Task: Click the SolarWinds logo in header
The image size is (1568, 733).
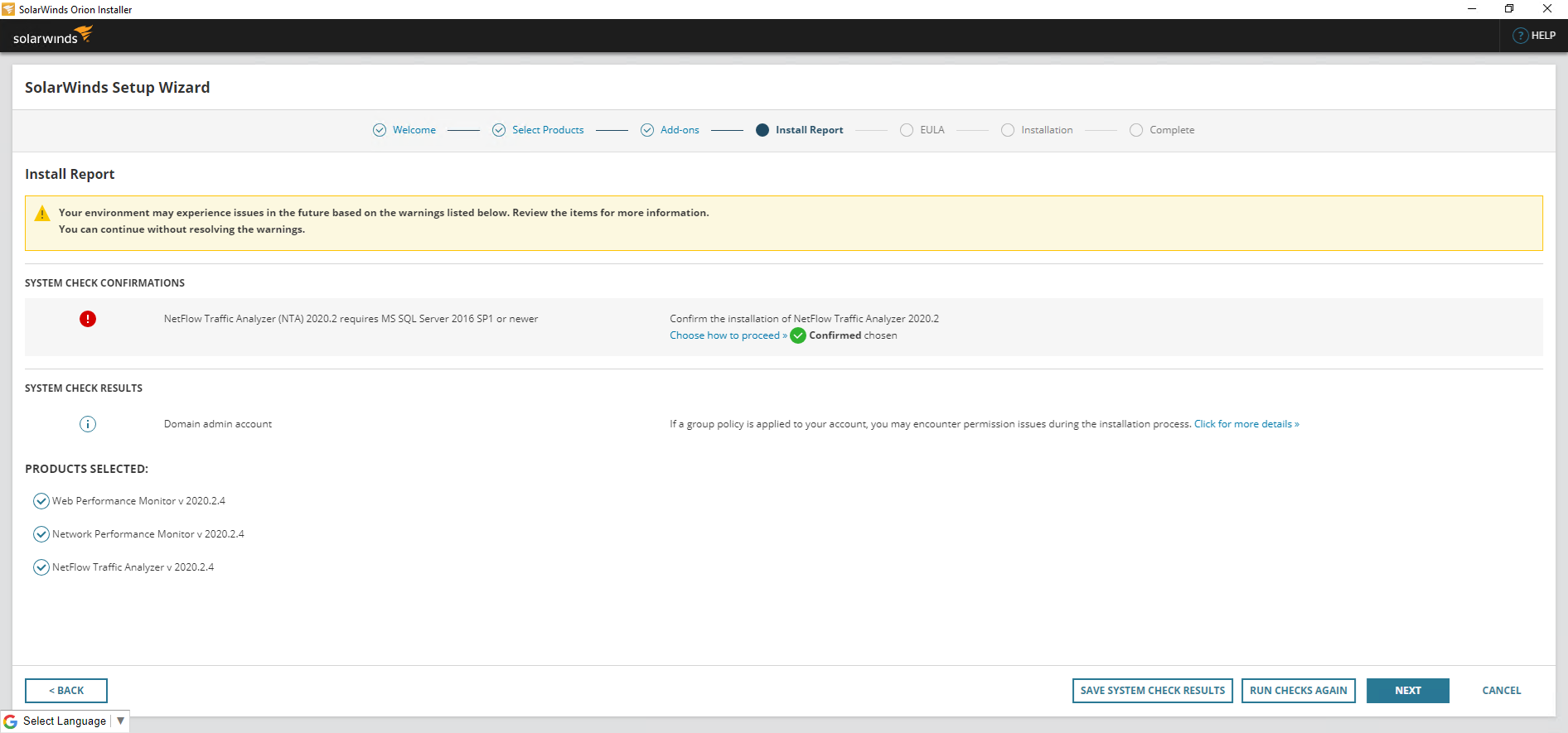Action: point(52,36)
